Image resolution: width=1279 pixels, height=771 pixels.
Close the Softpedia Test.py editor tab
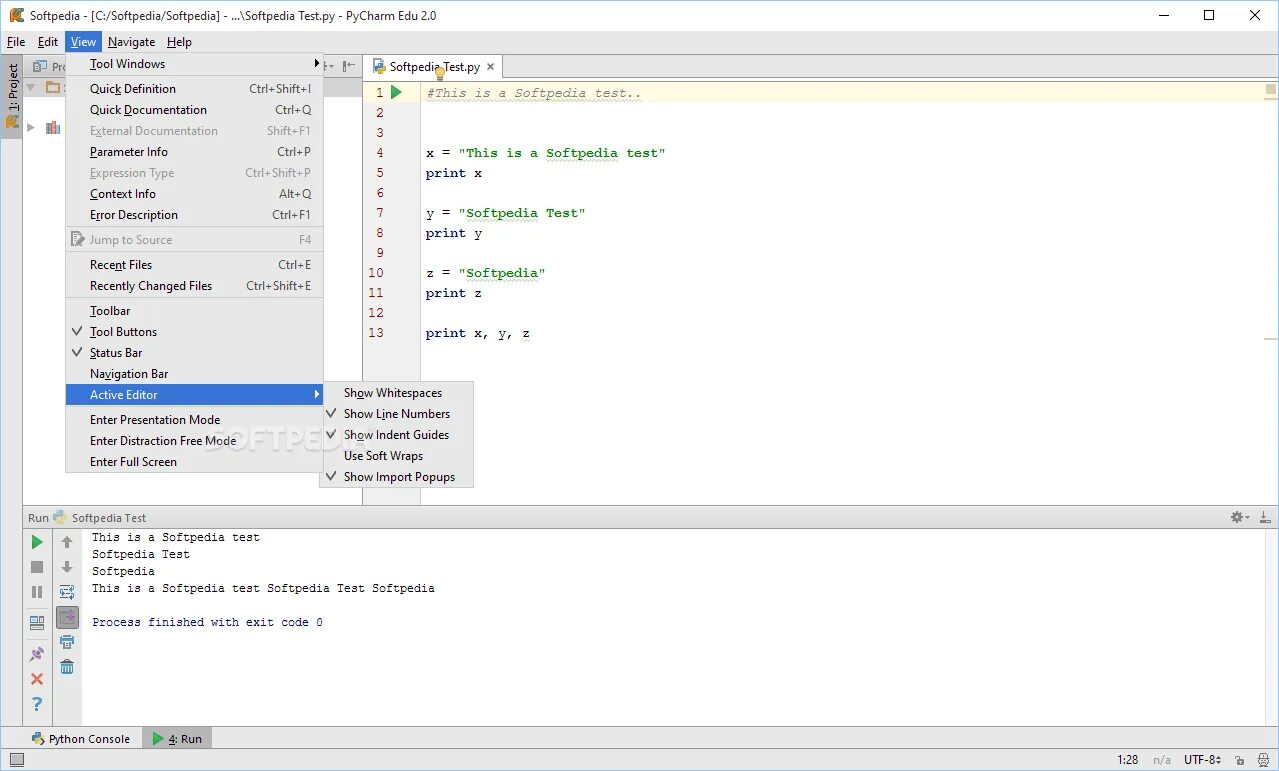click(x=490, y=67)
